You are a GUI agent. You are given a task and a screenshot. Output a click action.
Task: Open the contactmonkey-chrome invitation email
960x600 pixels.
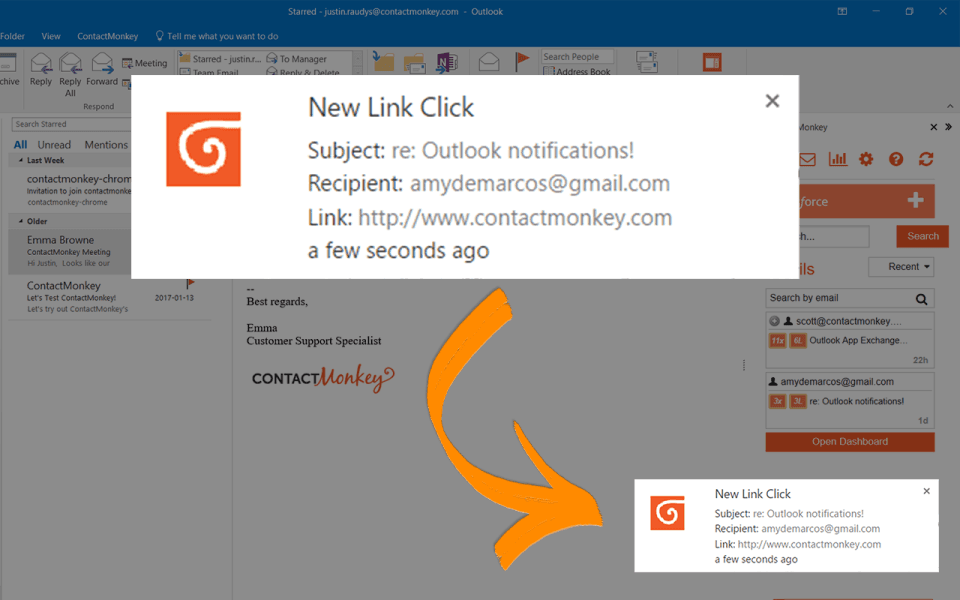coord(78,190)
